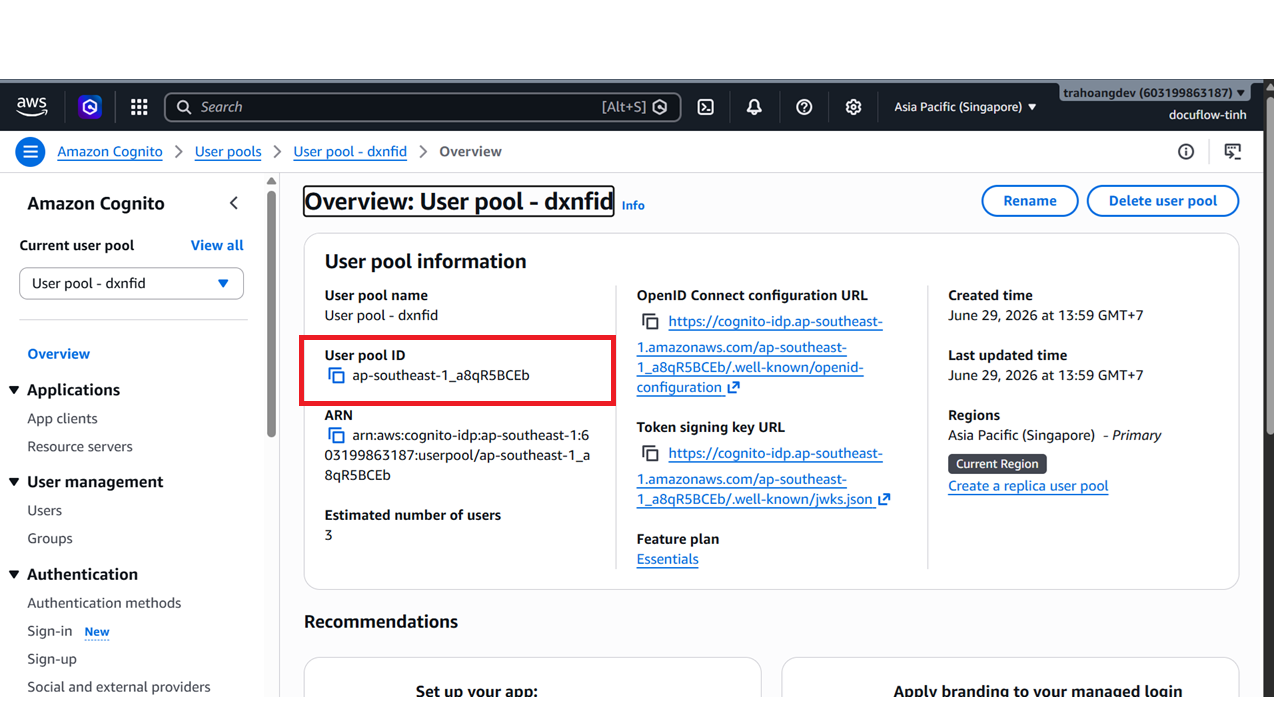Screen dimensions: 1278x720
Task: Click the Set up your app card title
Action: (477, 691)
